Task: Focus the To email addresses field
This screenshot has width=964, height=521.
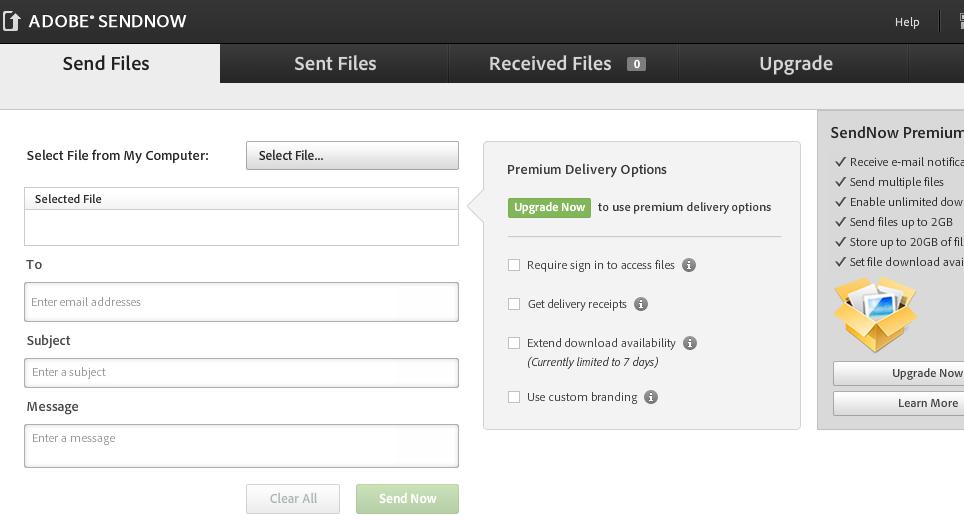Action: (x=242, y=302)
